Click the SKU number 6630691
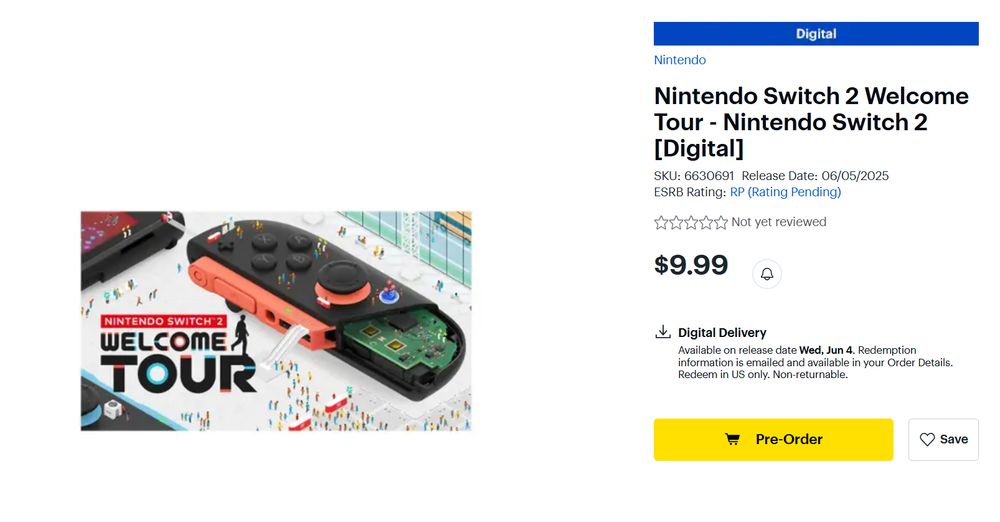Image resolution: width=1000 pixels, height=522 pixels. tap(709, 176)
